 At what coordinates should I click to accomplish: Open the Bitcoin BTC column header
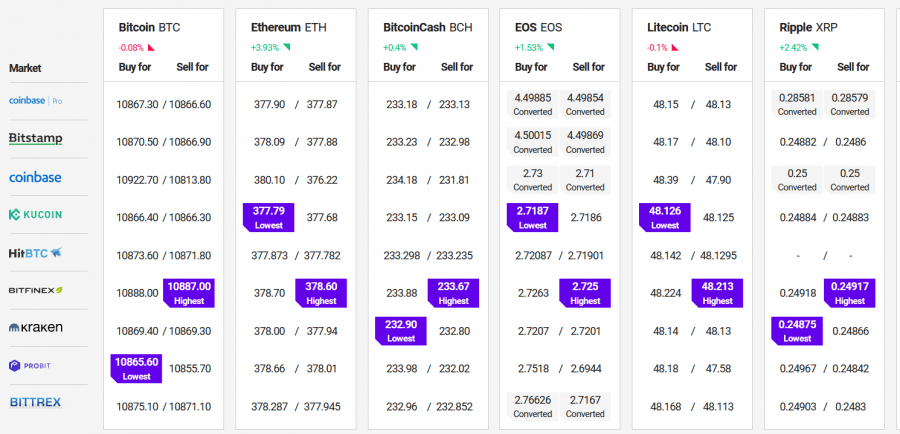[x=149, y=27]
